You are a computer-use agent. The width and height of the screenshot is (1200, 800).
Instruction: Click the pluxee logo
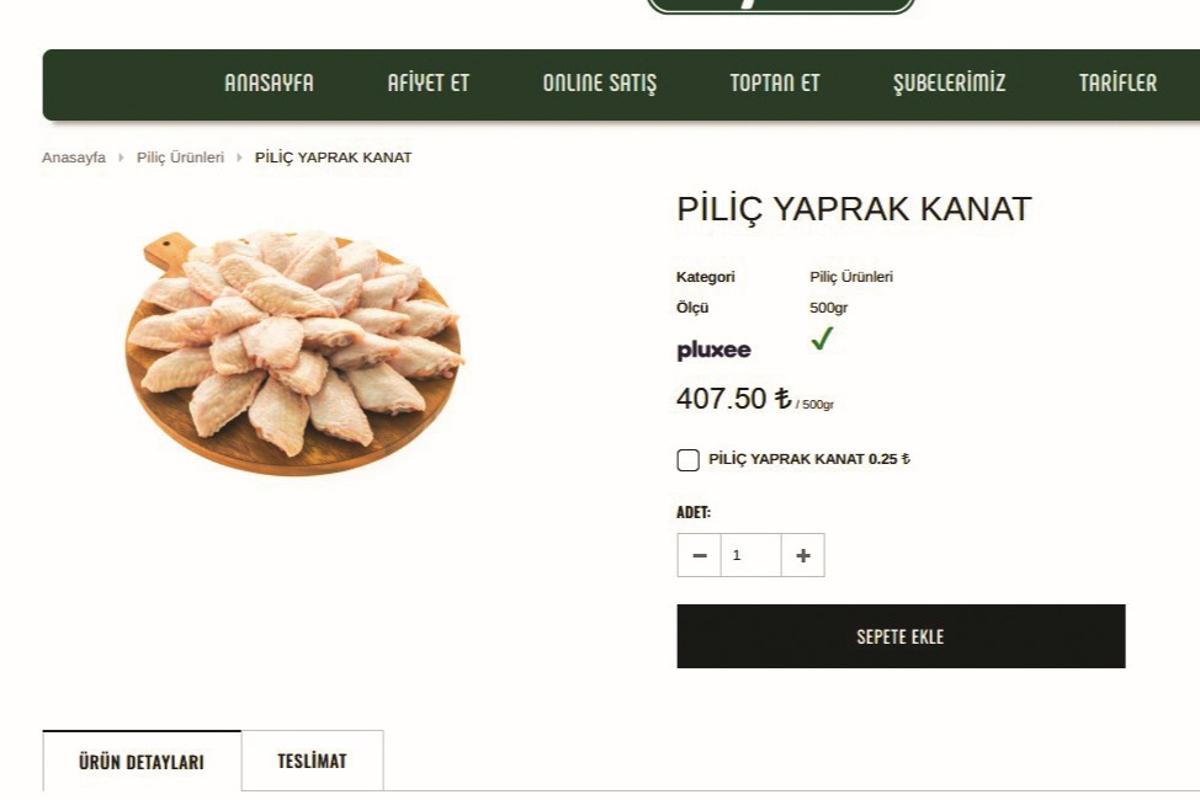point(714,351)
